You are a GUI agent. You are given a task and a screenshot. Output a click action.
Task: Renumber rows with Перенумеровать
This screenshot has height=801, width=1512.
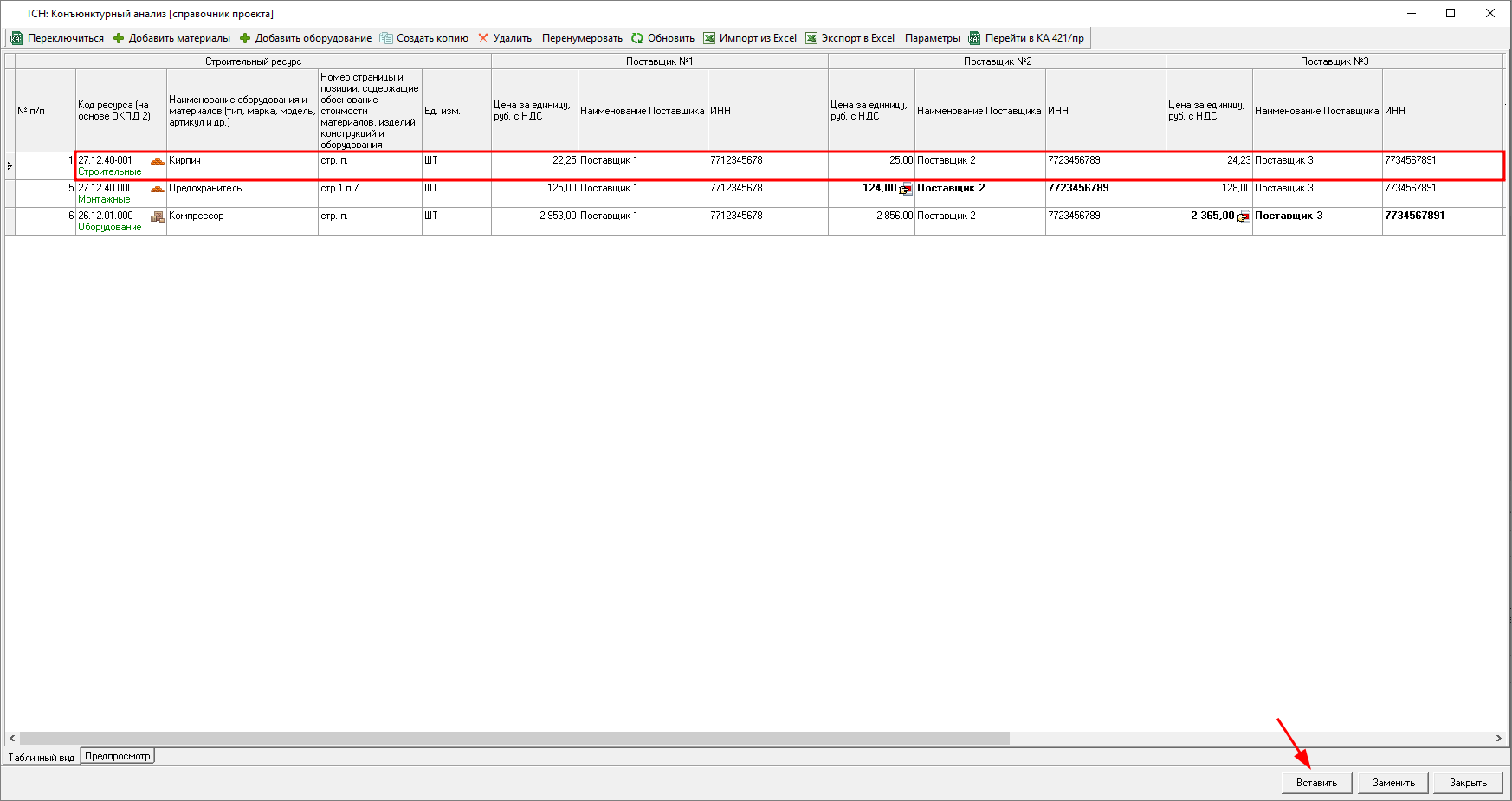pyautogui.click(x=582, y=38)
